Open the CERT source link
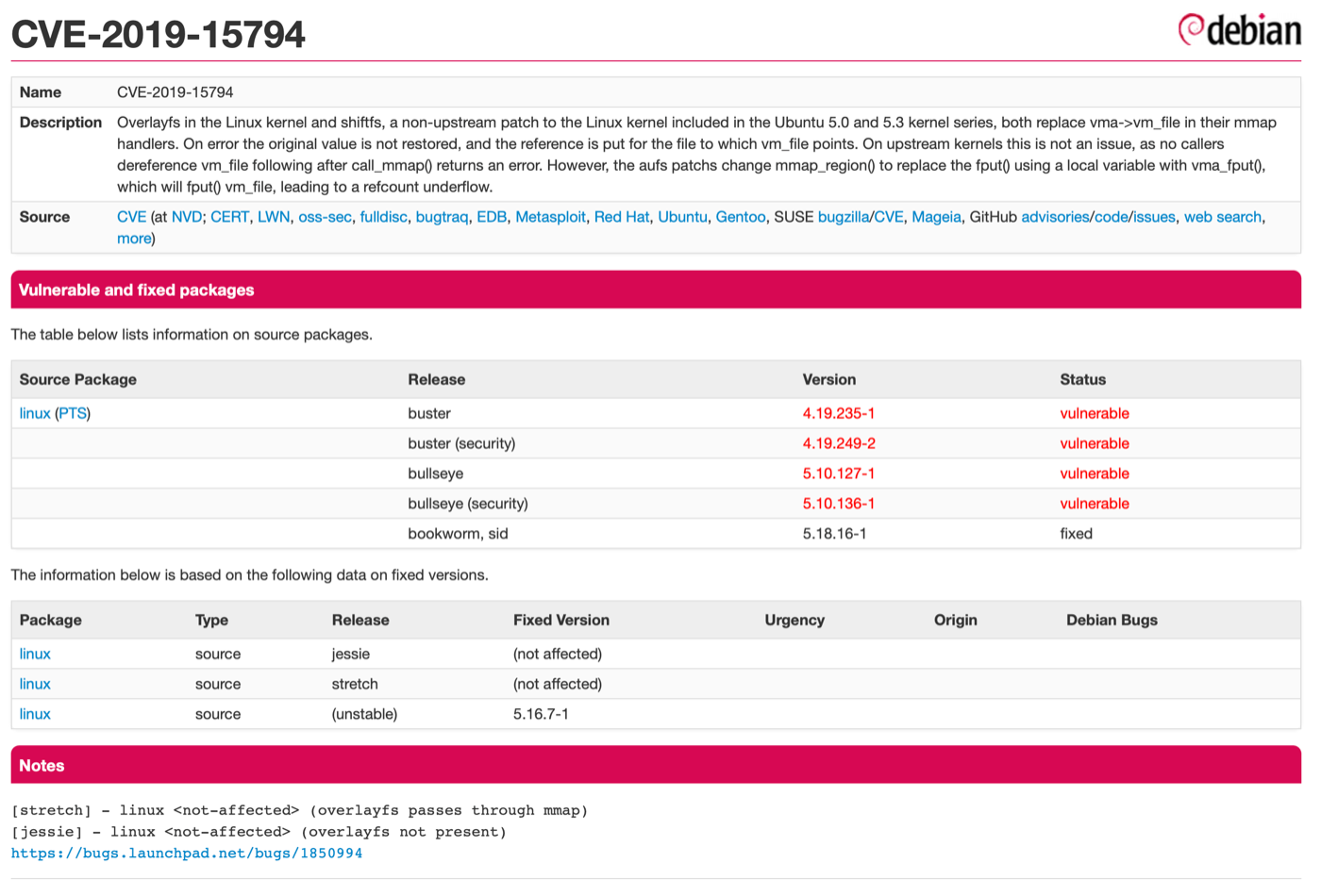The height and width of the screenshot is (896, 1321). point(229,217)
